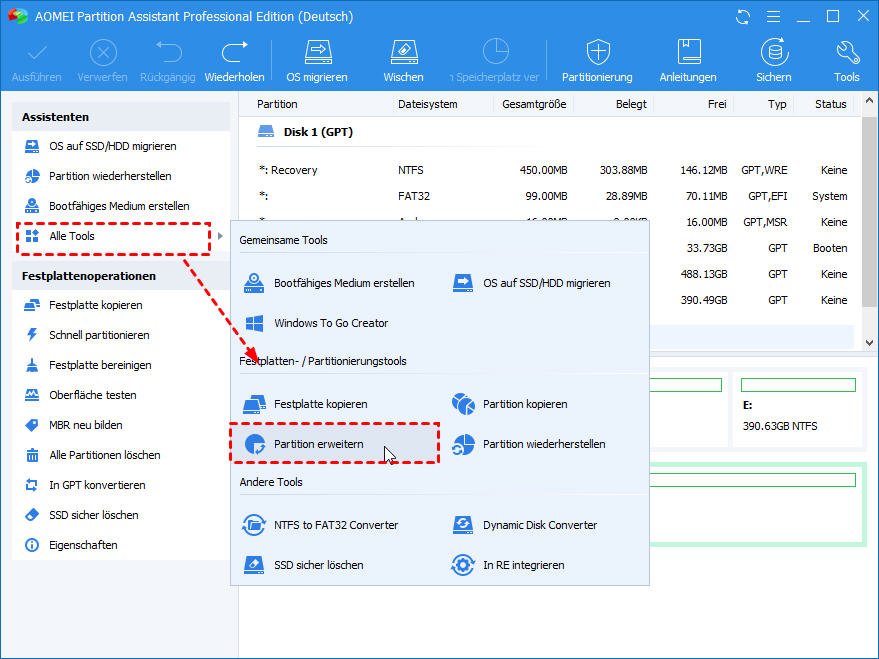The width and height of the screenshot is (879, 659).
Task: Open the Tools toolbar menu
Action: point(846,61)
